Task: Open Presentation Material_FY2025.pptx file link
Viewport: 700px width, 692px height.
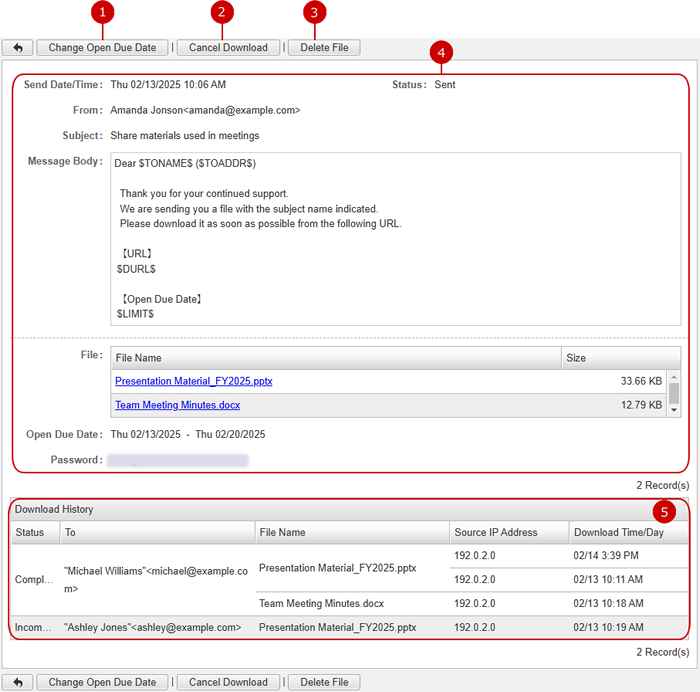Action: [x=194, y=381]
